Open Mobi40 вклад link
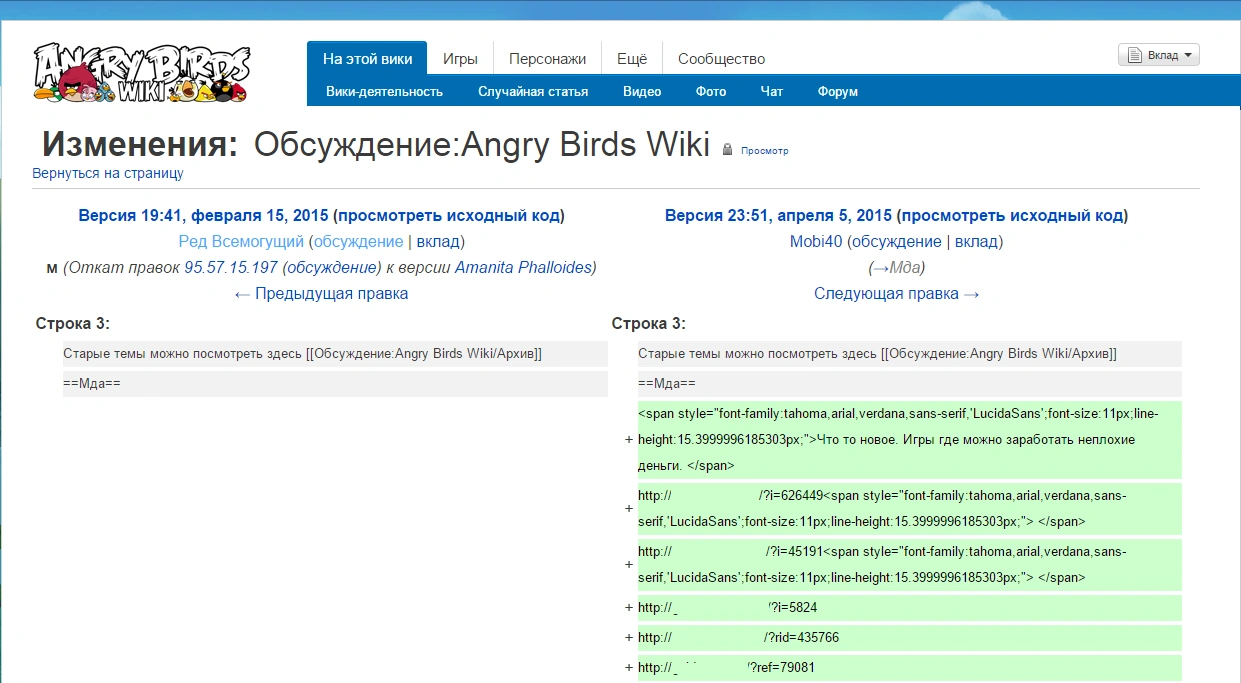Viewport: 1241px width, 683px height. pyautogui.click(x=976, y=241)
